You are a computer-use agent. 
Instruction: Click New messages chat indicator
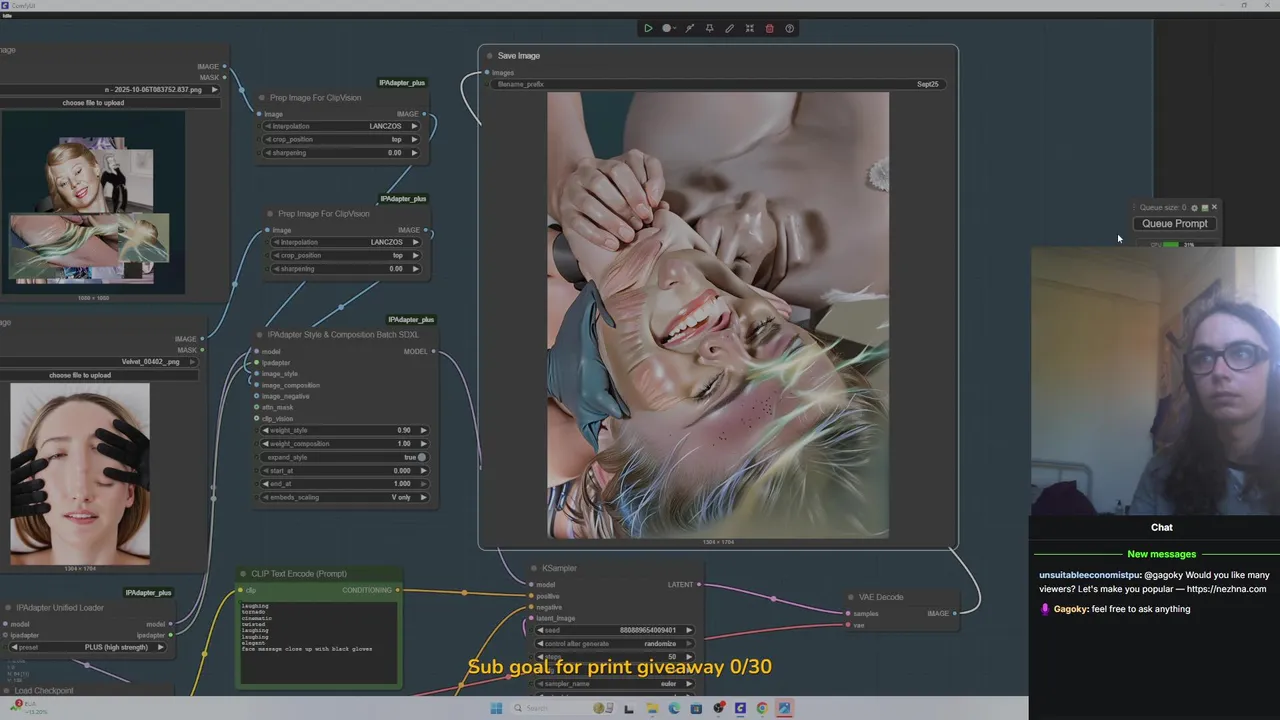click(x=1161, y=554)
